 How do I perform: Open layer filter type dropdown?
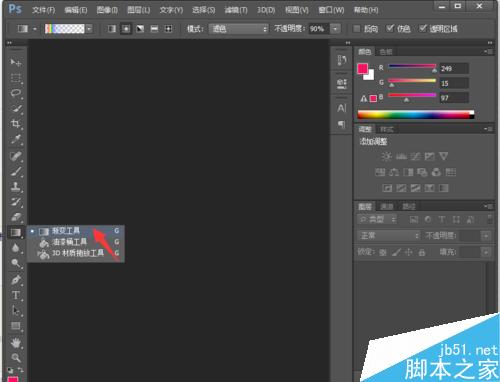(x=377, y=219)
